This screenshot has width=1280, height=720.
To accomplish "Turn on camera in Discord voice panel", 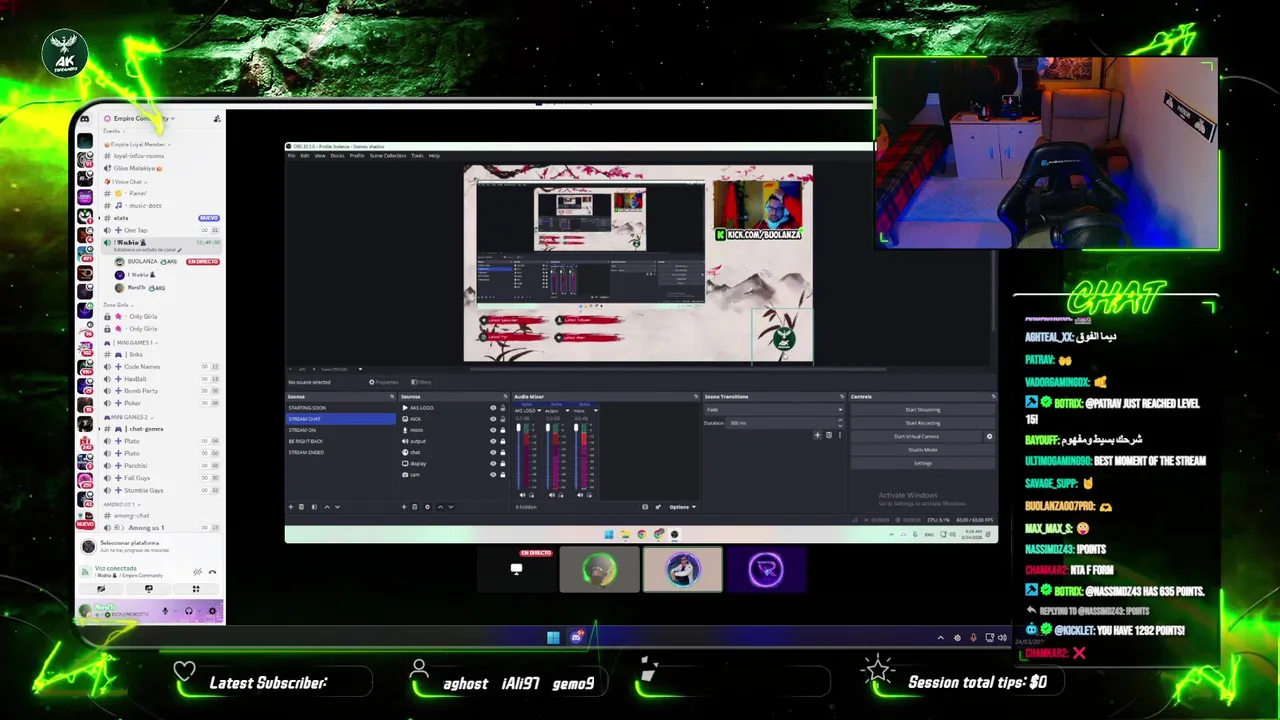I will [x=101, y=589].
